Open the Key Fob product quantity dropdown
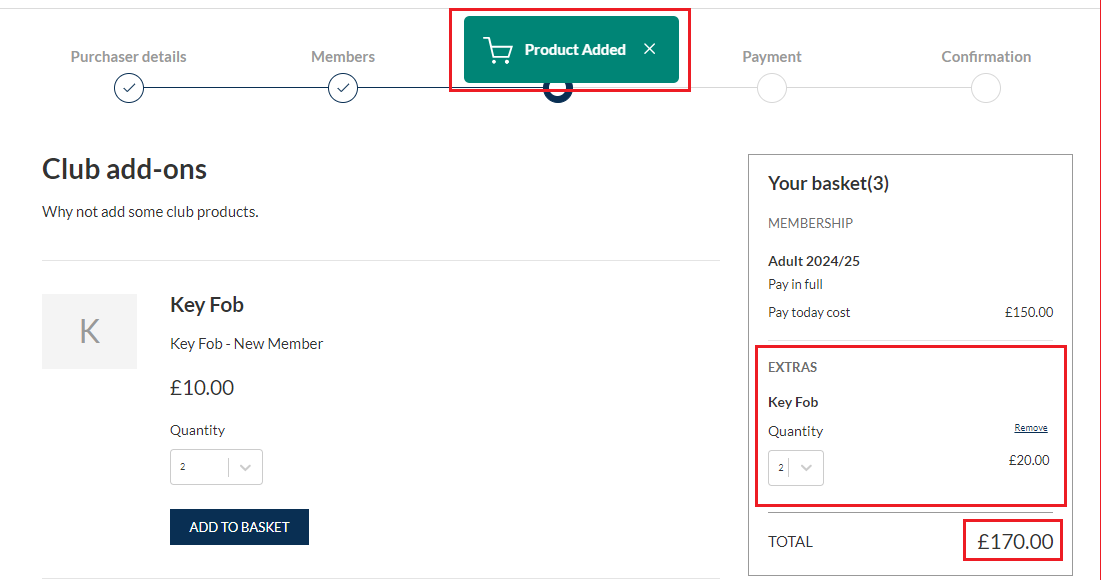This screenshot has height=580, width=1101. click(216, 467)
